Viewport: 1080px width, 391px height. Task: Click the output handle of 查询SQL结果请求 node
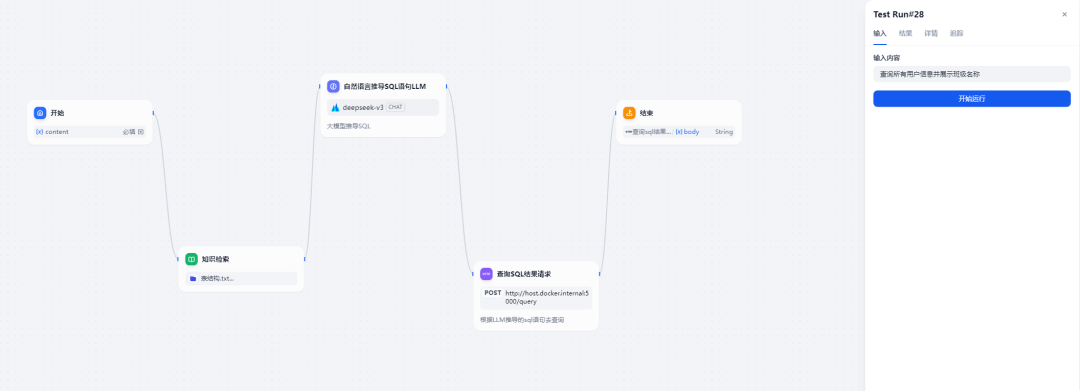[x=599, y=274]
